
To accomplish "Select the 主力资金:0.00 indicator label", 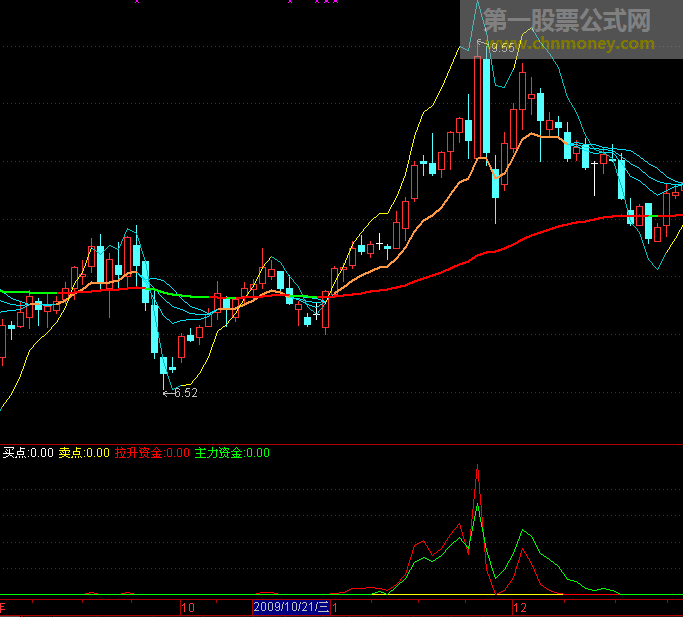I will [232, 453].
